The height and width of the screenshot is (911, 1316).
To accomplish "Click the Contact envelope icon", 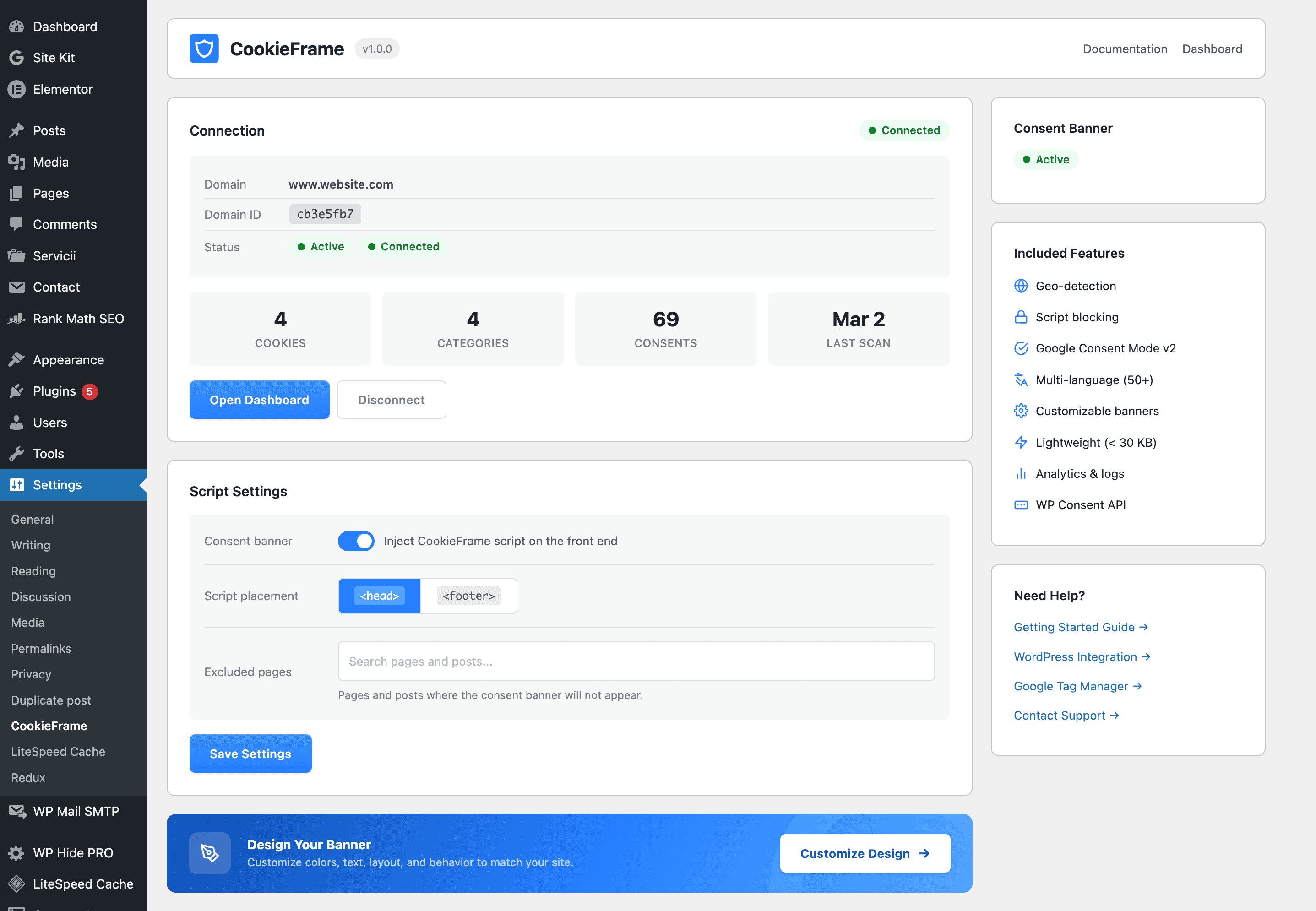I will [x=16, y=287].
